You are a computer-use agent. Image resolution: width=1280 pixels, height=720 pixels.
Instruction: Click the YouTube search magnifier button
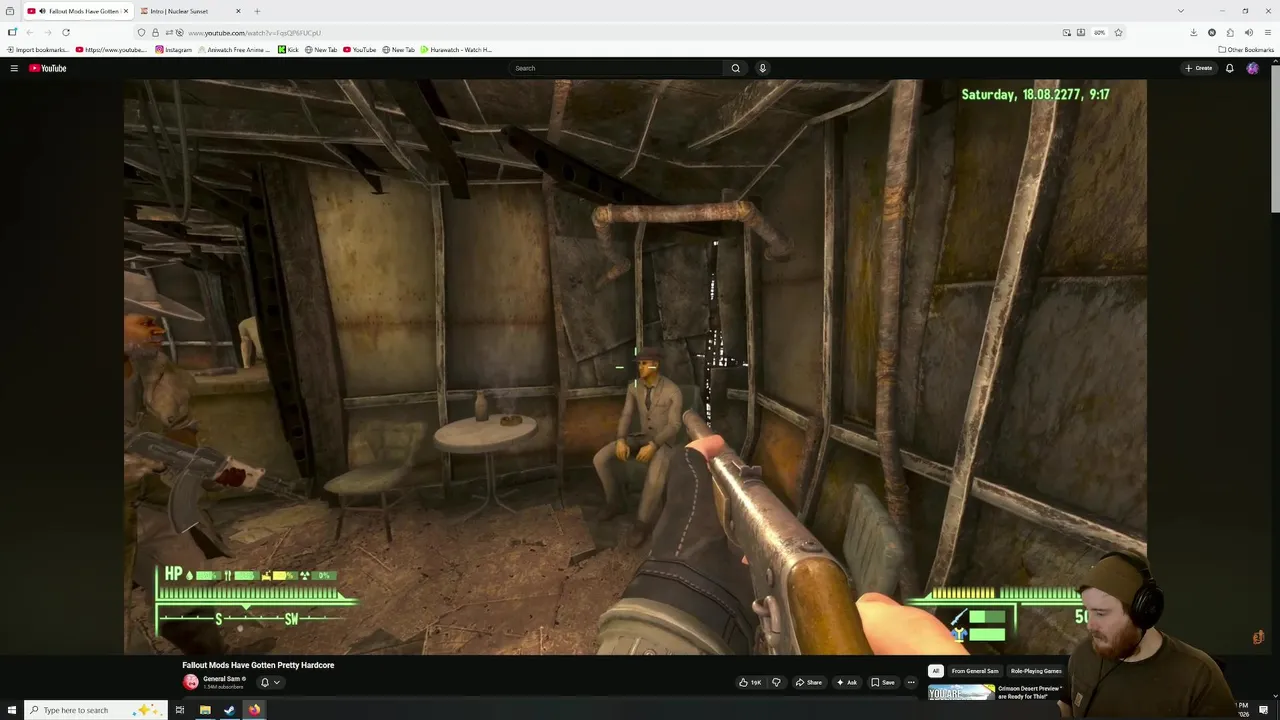pyautogui.click(x=736, y=68)
